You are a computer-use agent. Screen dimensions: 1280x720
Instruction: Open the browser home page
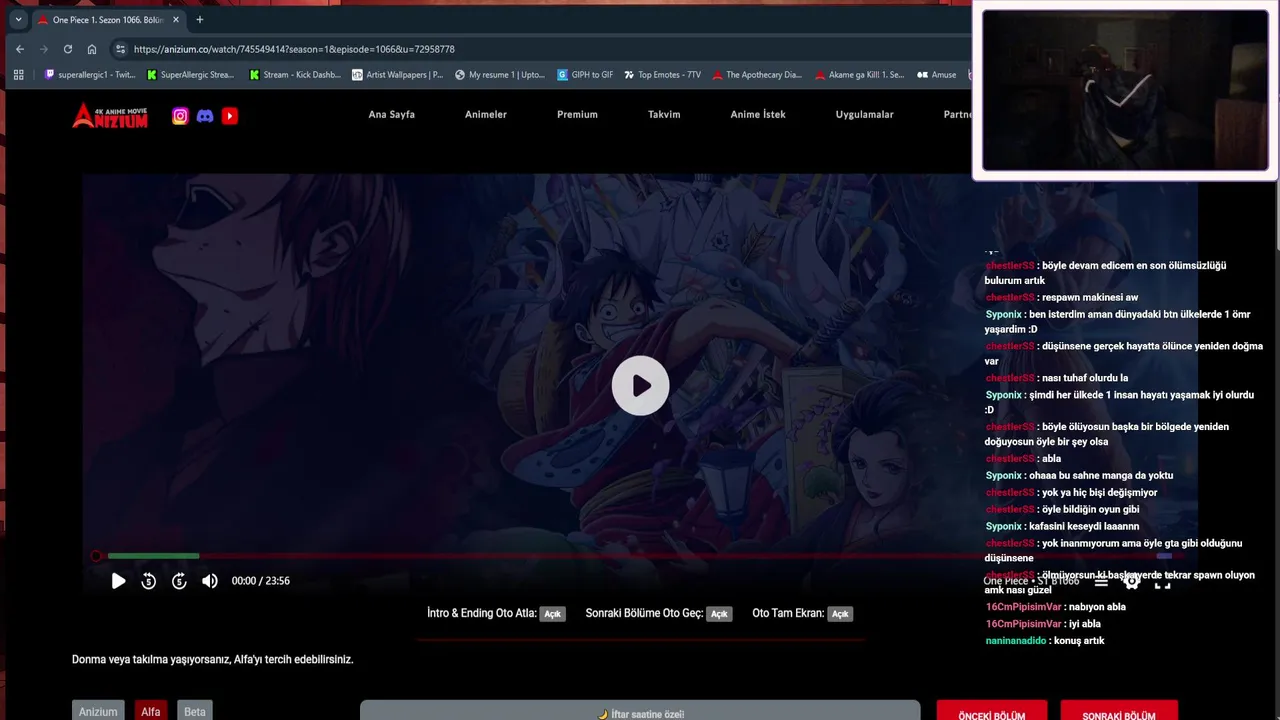[92, 49]
